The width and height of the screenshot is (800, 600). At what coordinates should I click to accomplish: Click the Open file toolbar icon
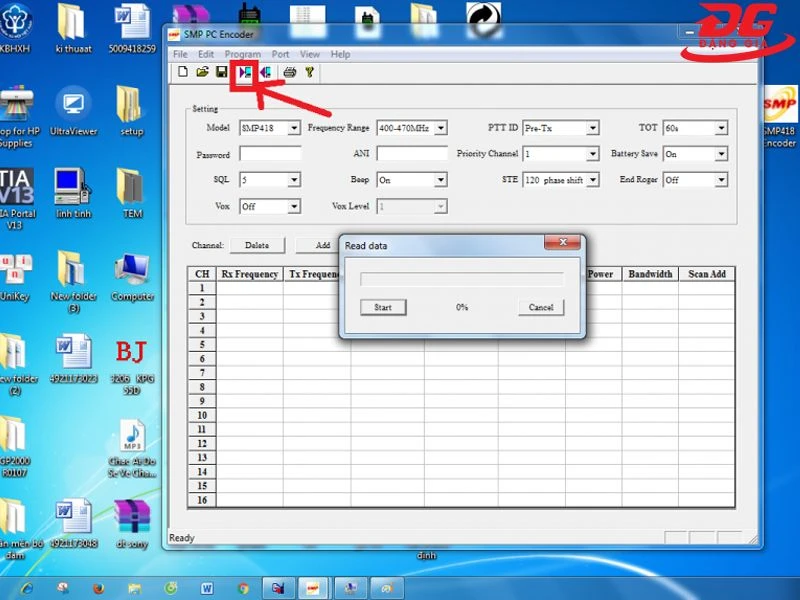point(202,72)
